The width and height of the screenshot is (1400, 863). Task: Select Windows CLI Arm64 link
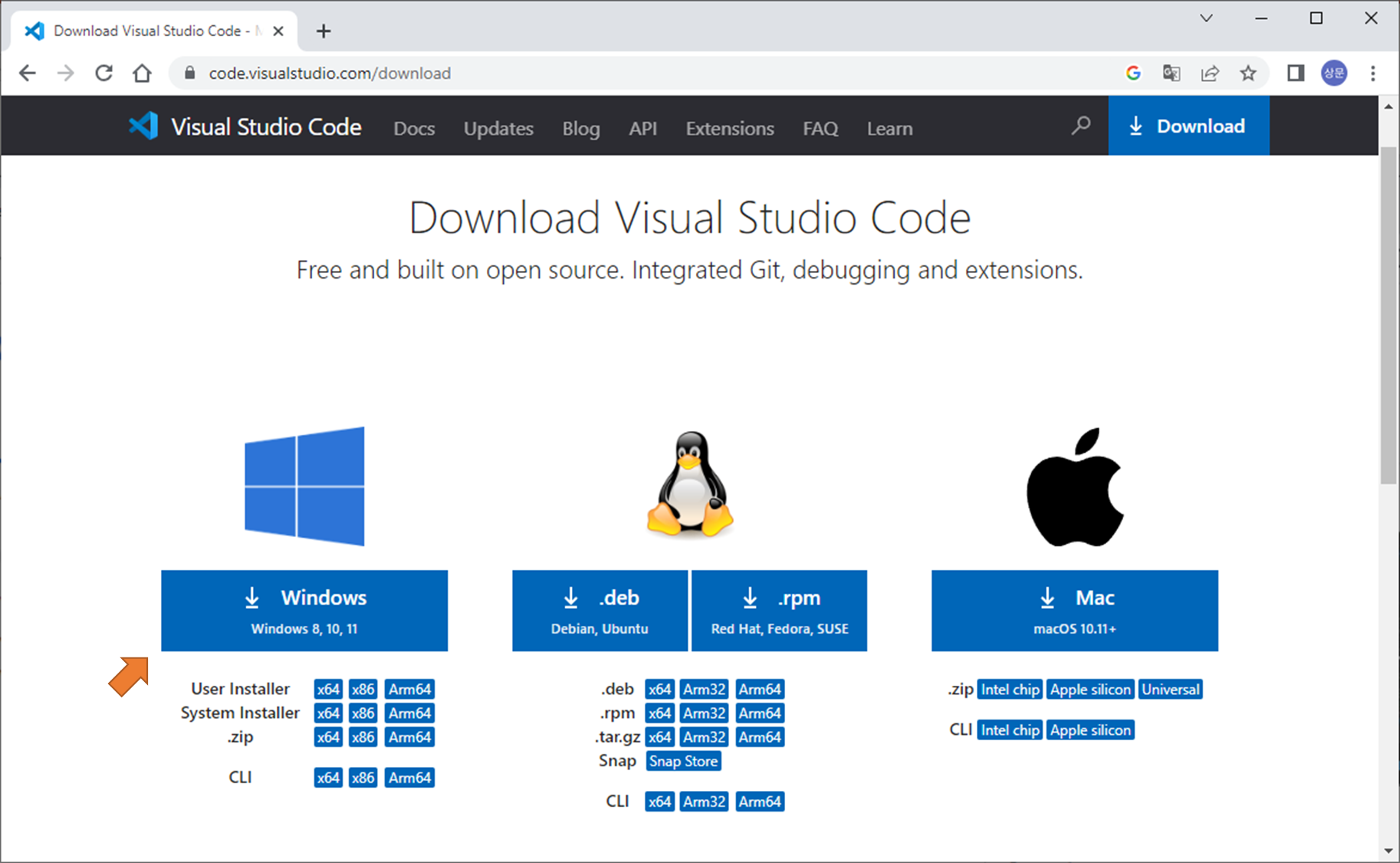click(x=409, y=777)
